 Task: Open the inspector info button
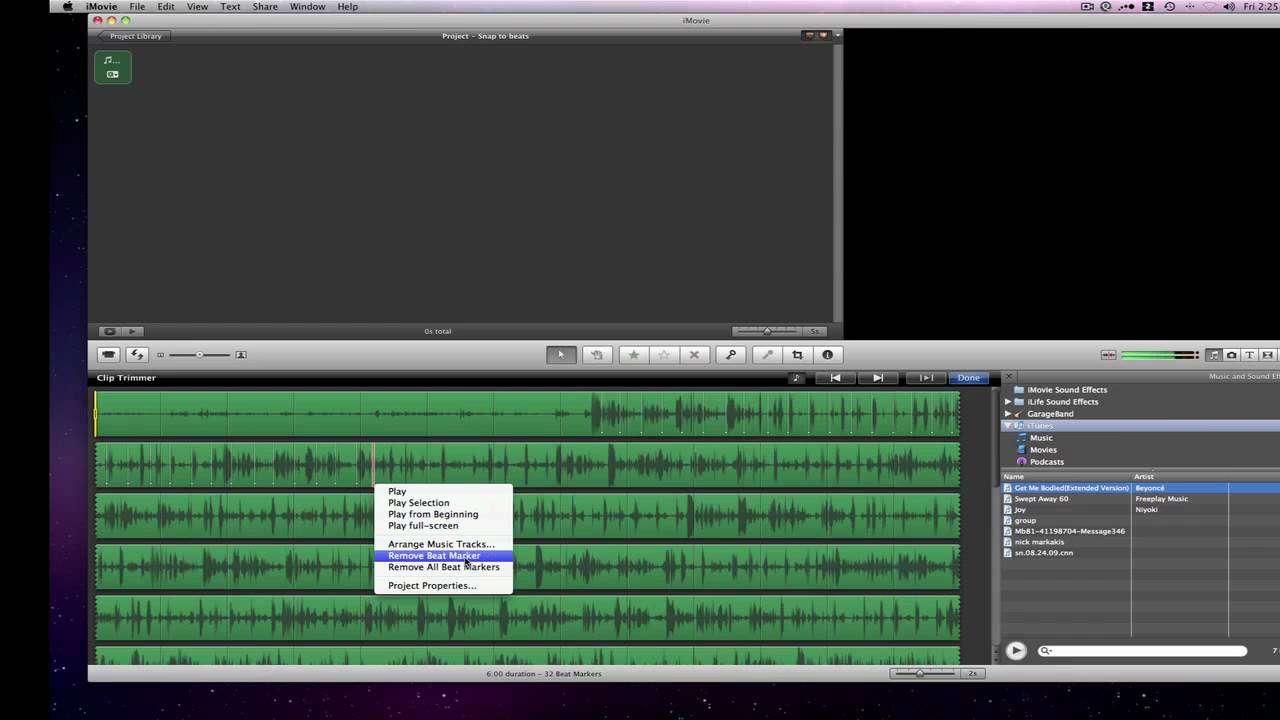827,355
